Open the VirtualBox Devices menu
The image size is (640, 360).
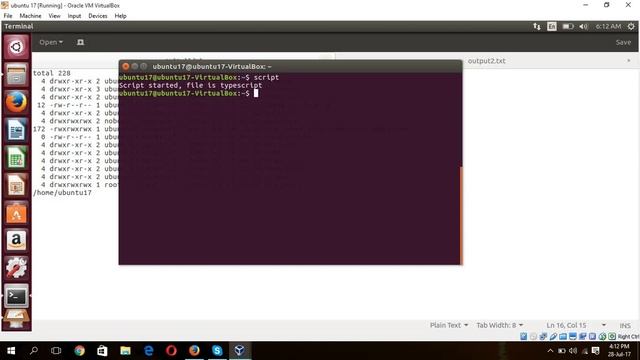[98, 16]
